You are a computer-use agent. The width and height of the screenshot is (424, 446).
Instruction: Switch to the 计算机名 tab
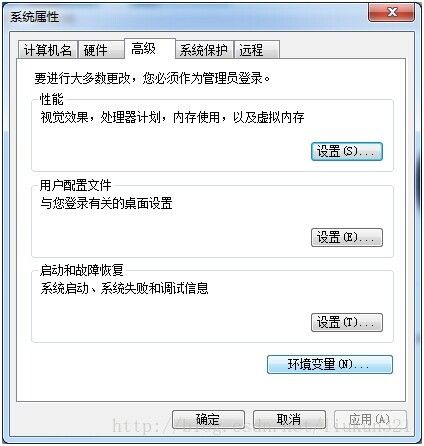click(x=48, y=50)
